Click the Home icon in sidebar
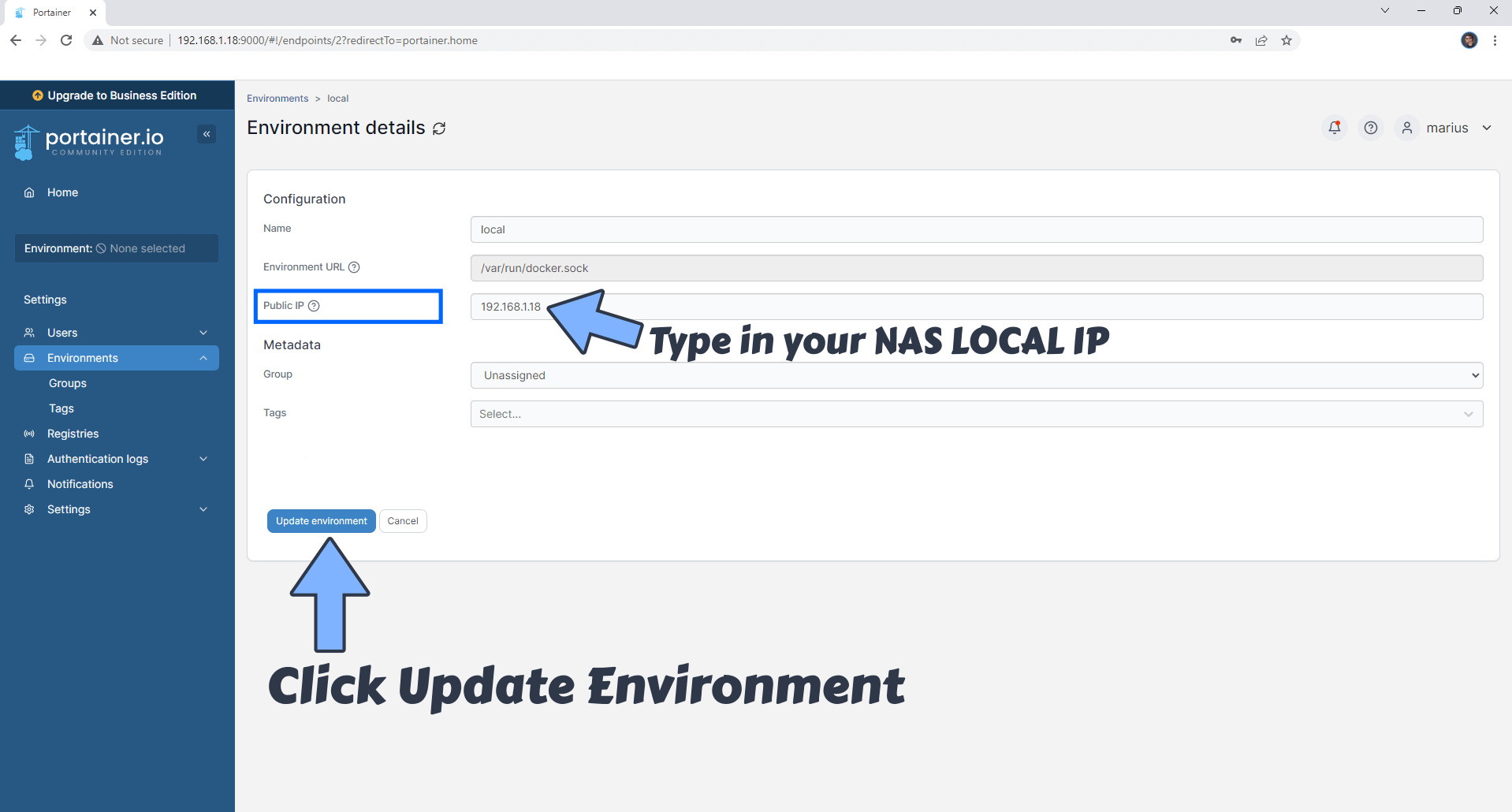The width and height of the screenshot is (1512, 812). point(29,192)
